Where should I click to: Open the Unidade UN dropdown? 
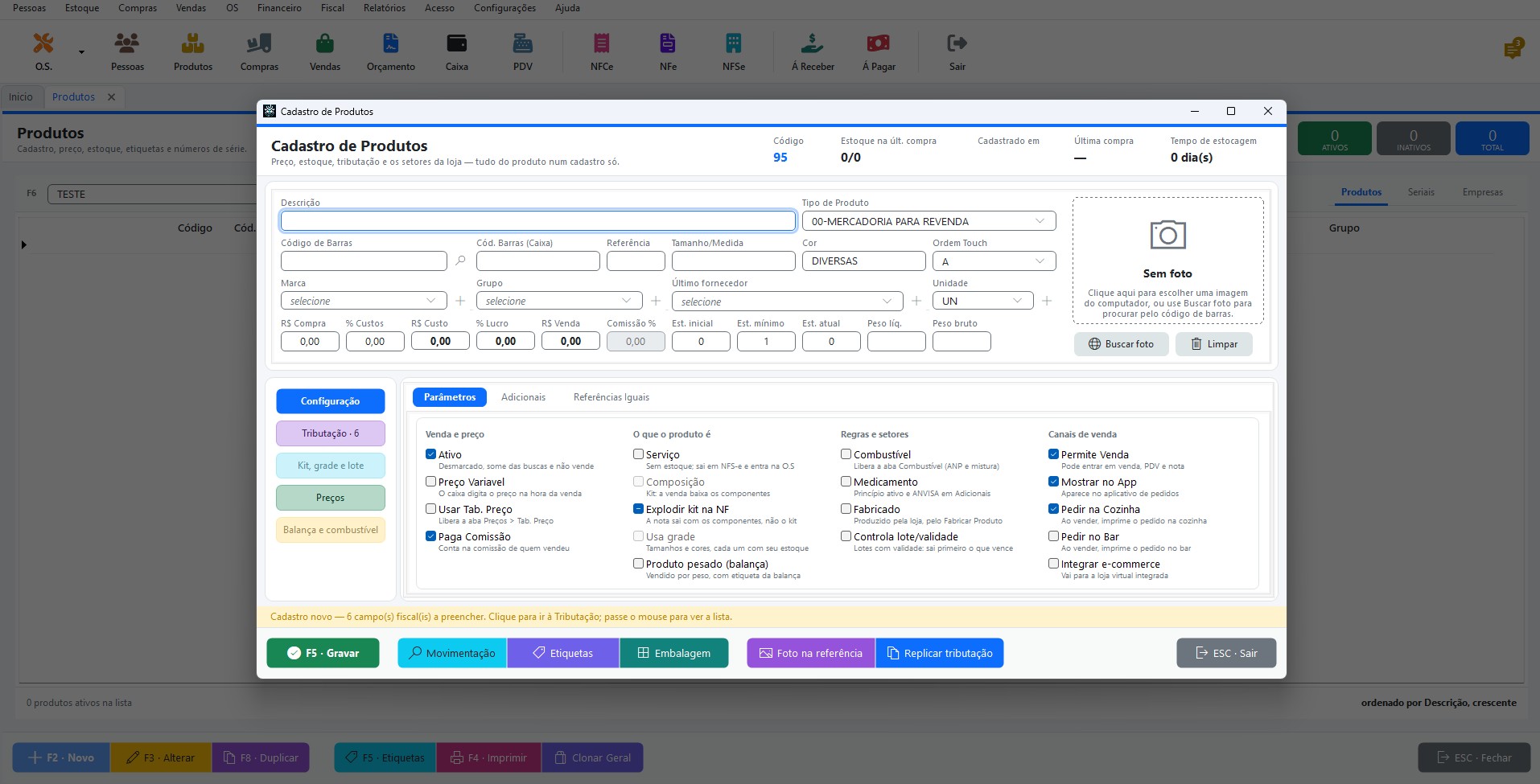tap(982, 301)
